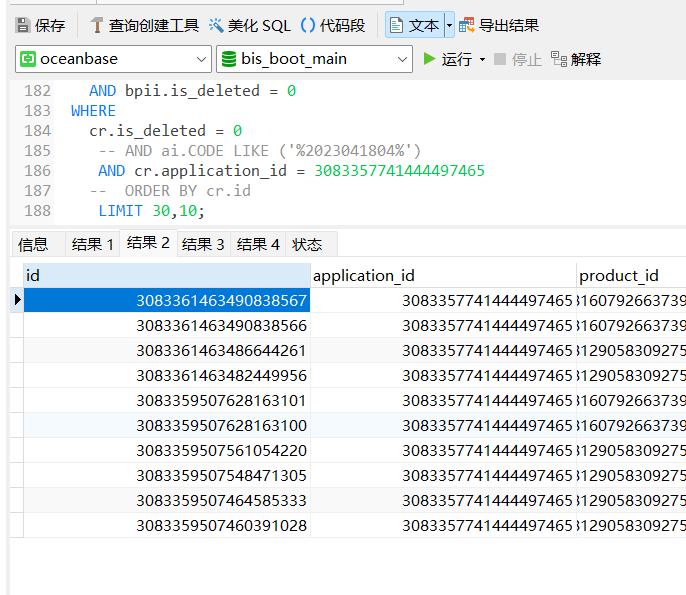Open the 状态 tab
Screen dimensions: 686x595
(311, 244)
